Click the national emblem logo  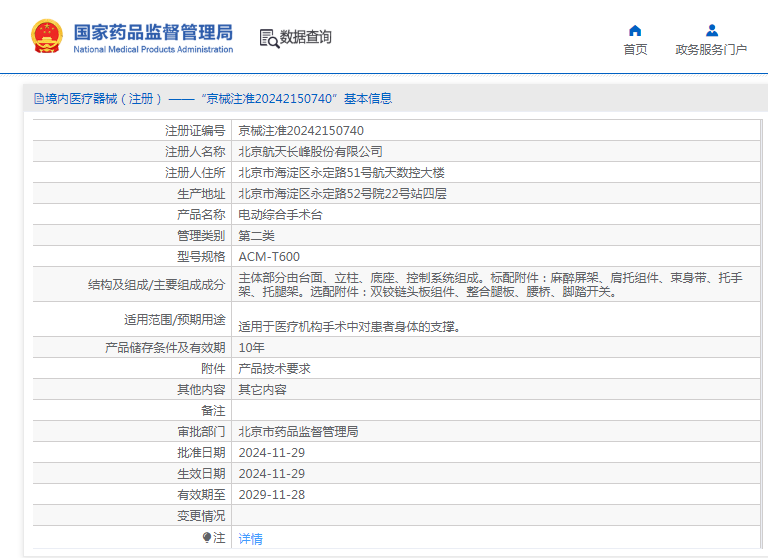click(47, 36)
